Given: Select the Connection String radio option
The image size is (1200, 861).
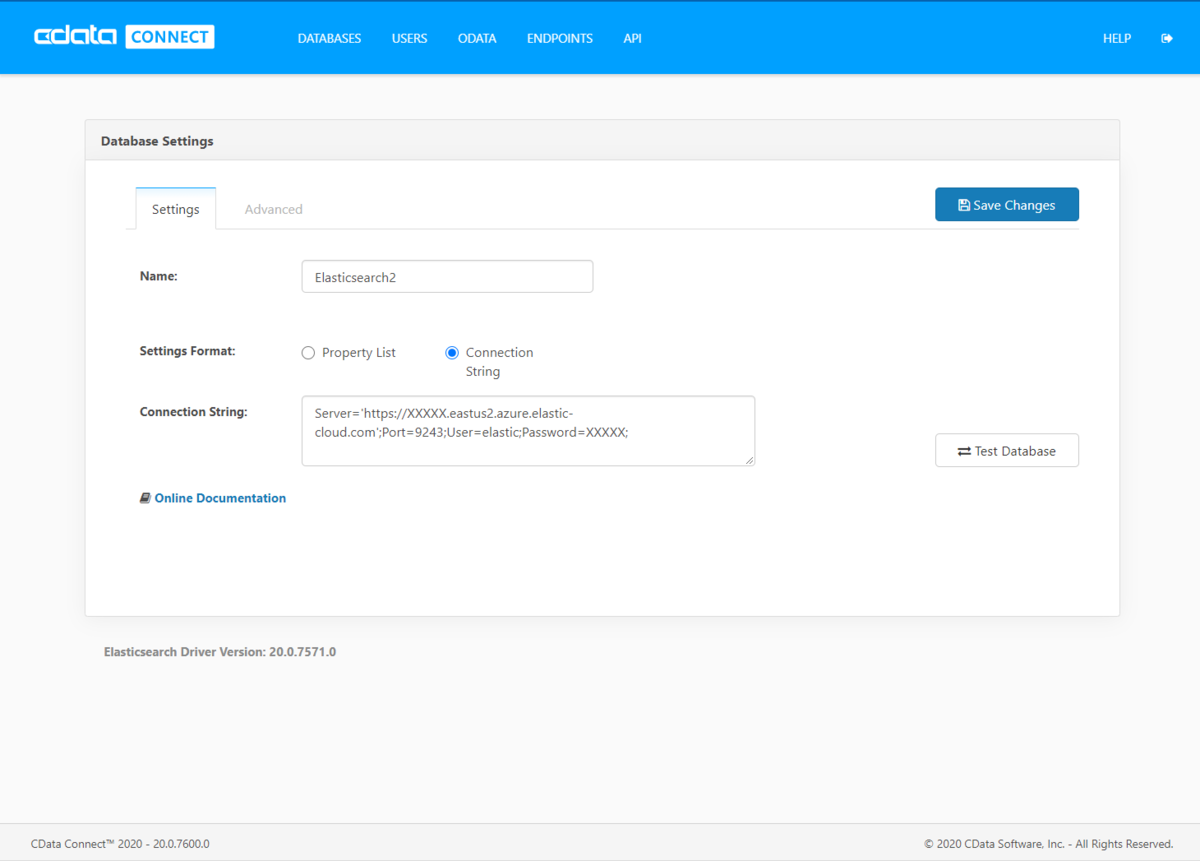Looking at the screenshot, I should [452, 353].
